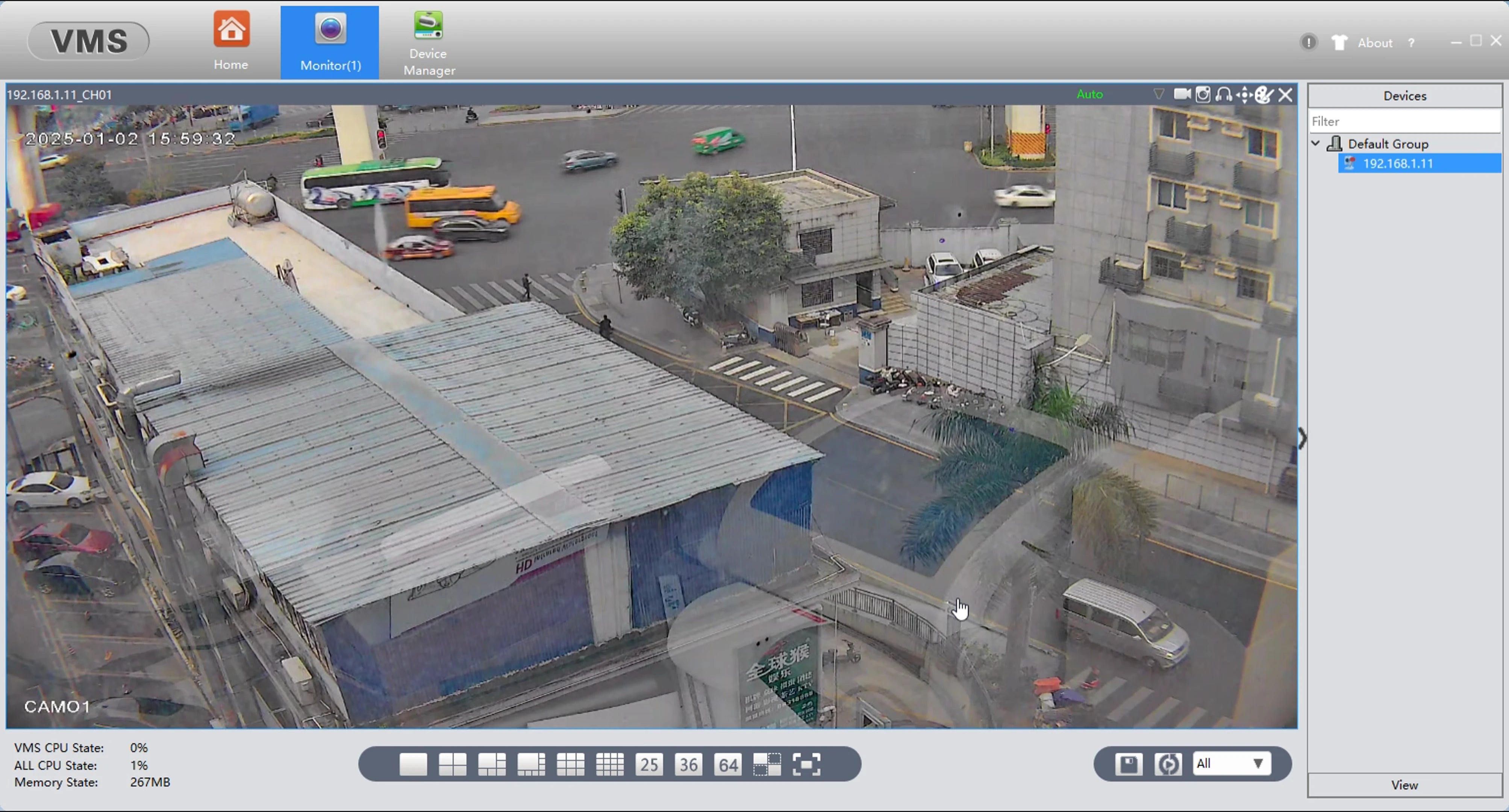The image size is (1509, 812).
Task: Switch to the Home tab
Action: pyautogui.click(x=231, y=41)
